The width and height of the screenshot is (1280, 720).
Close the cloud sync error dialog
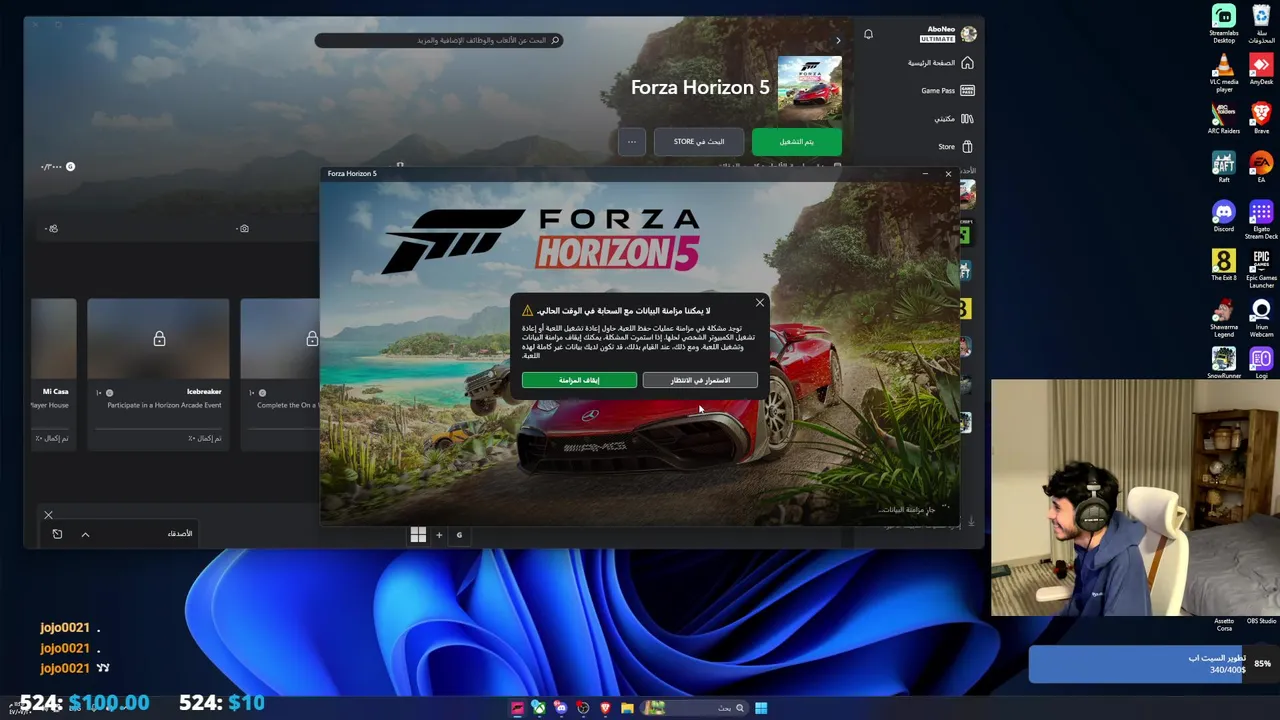[x=759, y=302]
